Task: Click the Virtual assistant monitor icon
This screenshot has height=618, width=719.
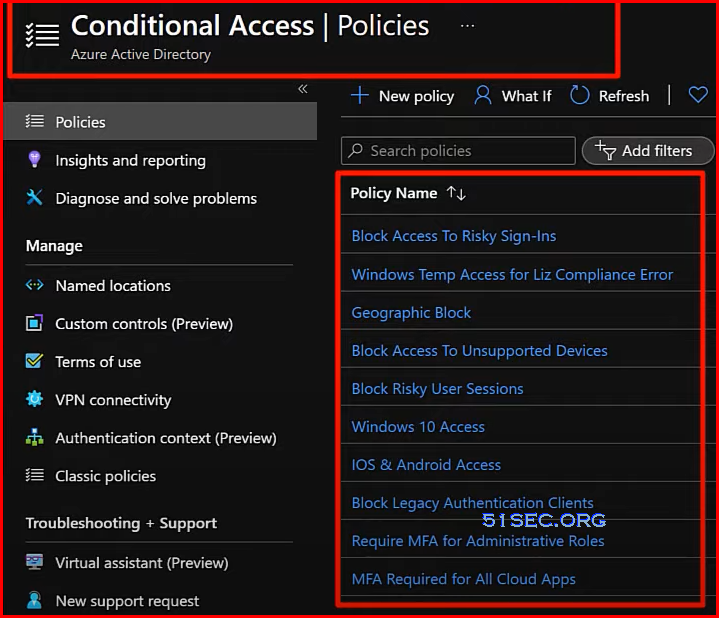Action: 34,562
